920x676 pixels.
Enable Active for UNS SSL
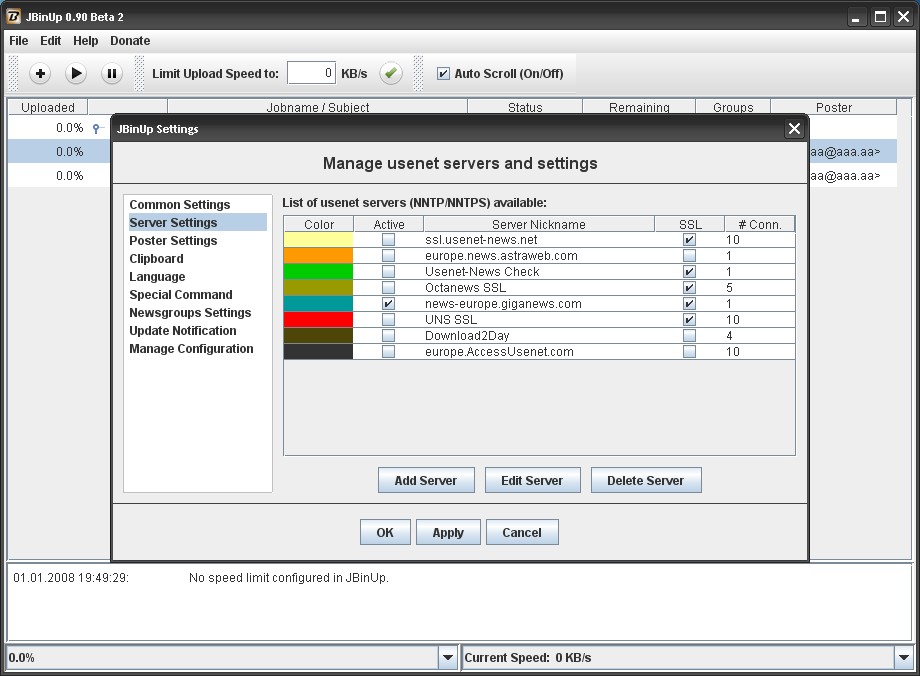388,319
